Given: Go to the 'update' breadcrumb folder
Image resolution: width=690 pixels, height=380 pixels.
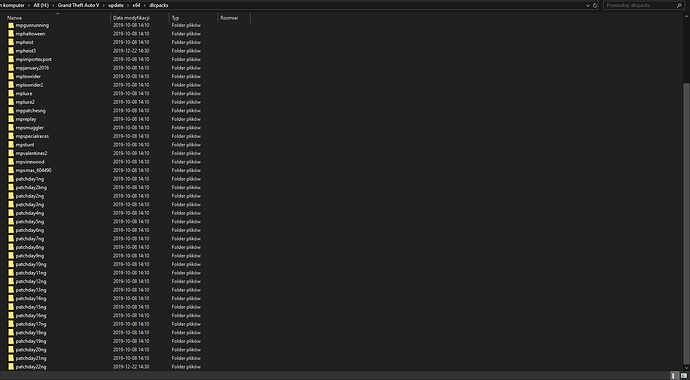Looking at the screenshot, I should (x=116, y=5).
